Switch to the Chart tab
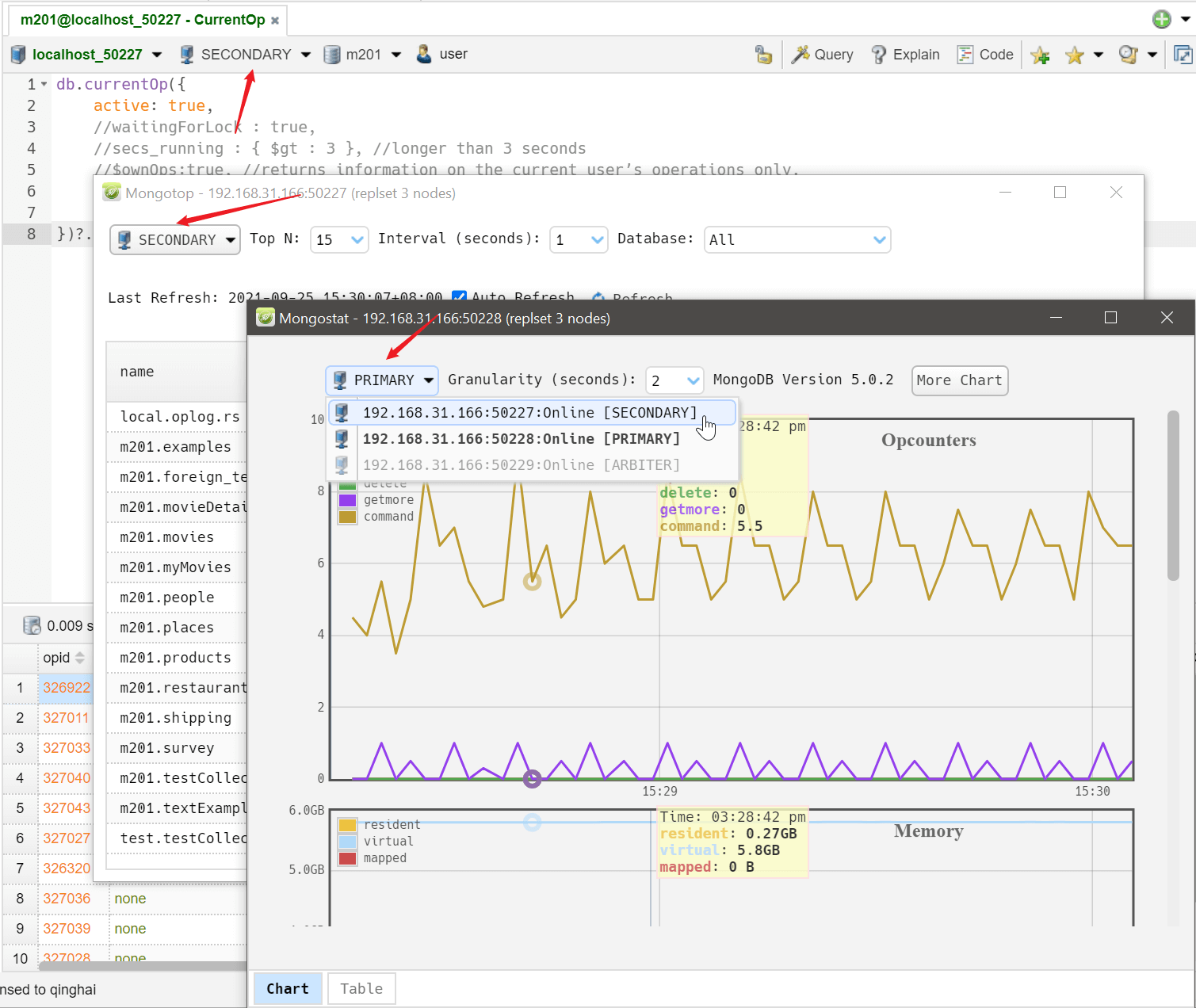The image size is (1196, 1008). [288, 988]
